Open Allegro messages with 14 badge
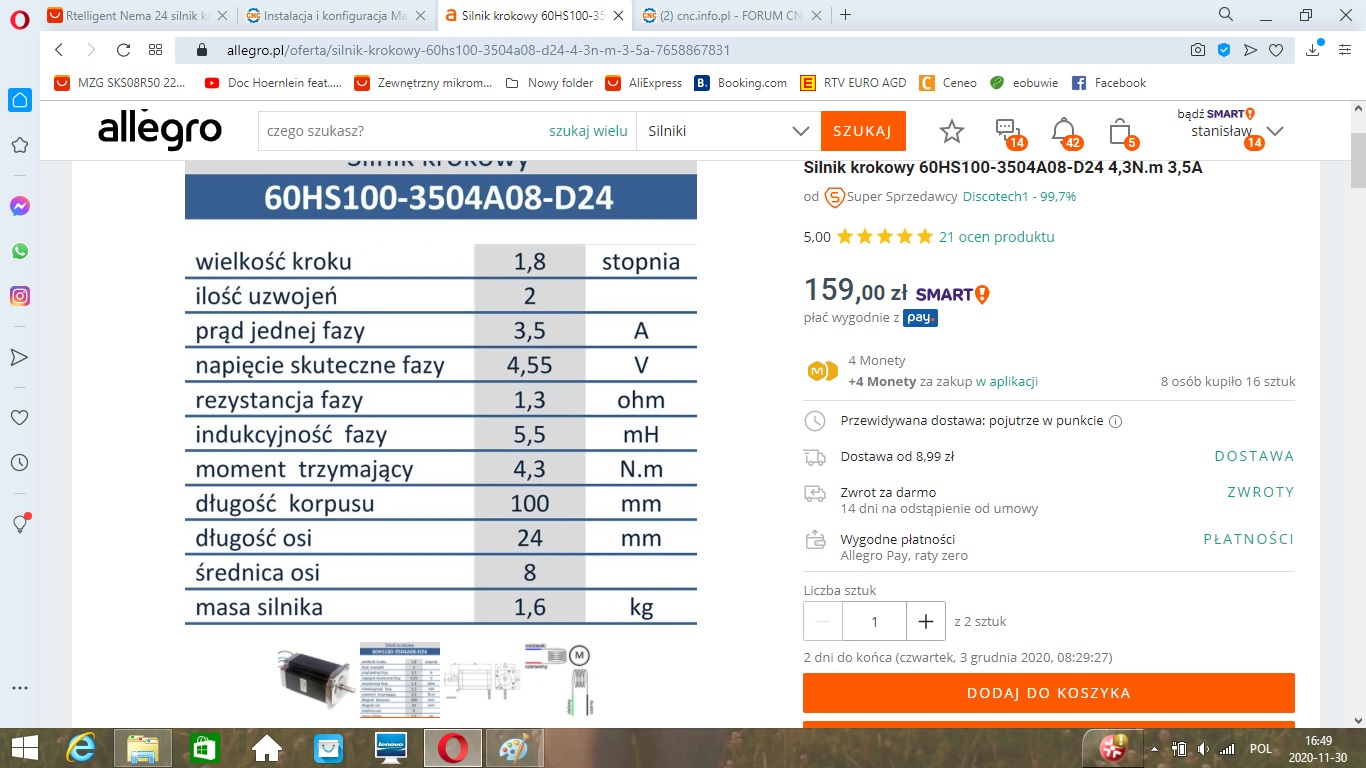1366x768 pixels. [x=1009, y=132]
